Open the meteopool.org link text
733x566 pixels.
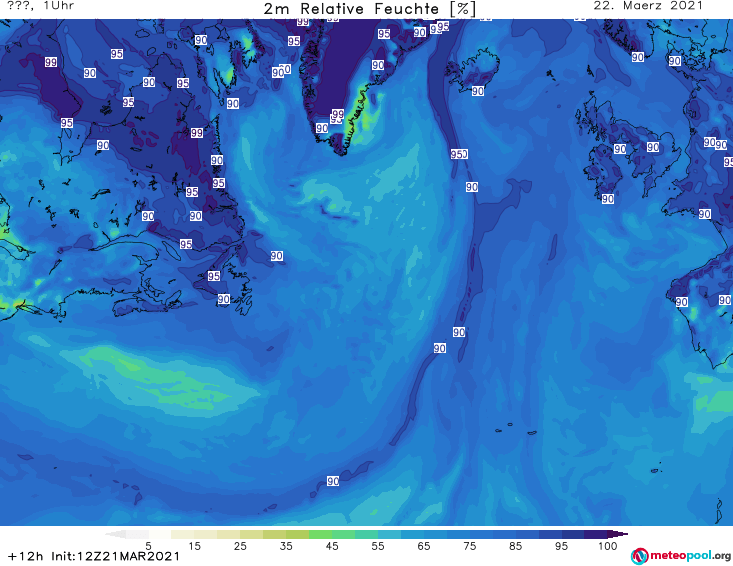(x=690, y=556)
